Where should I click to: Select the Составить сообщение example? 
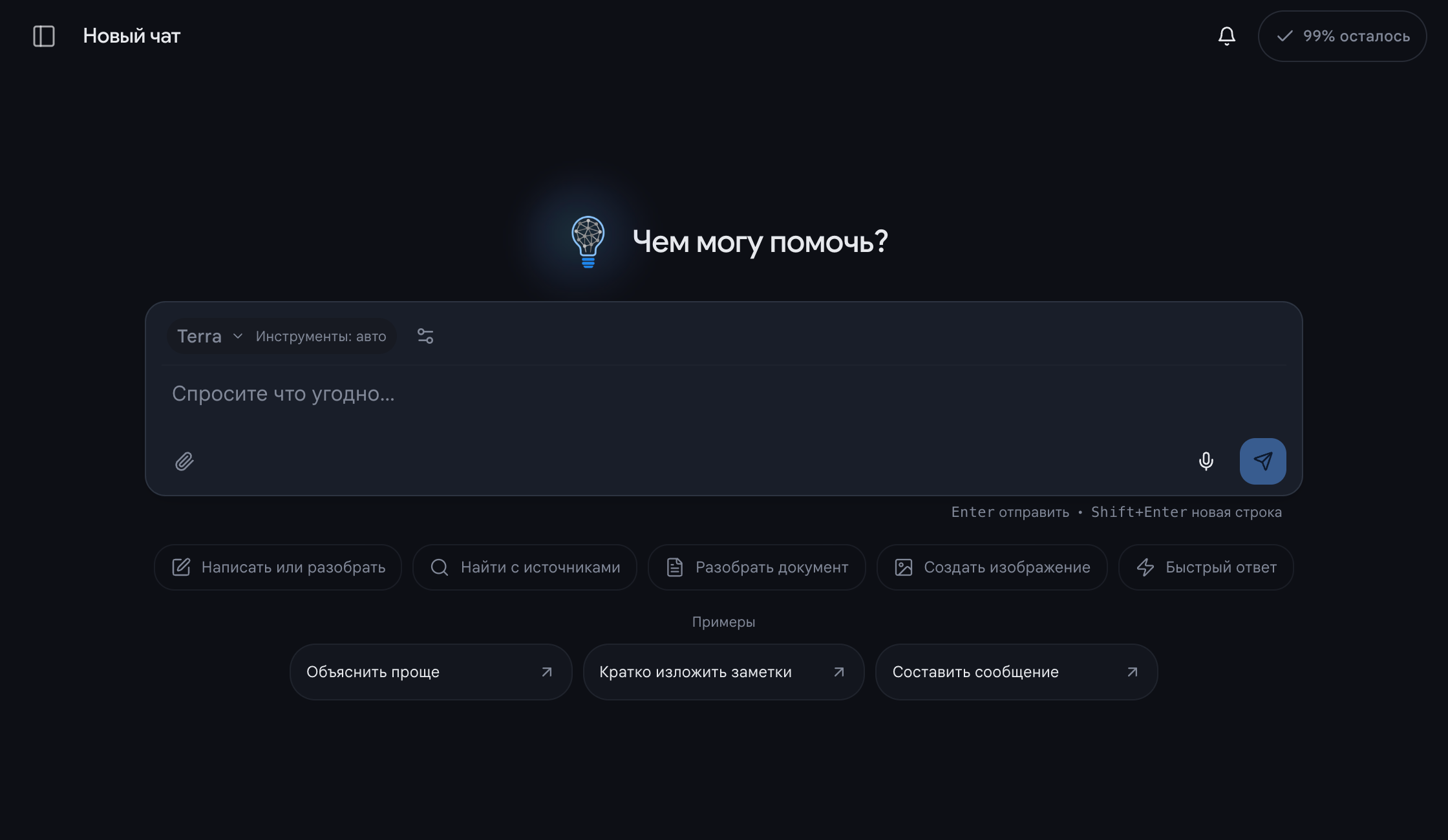coord(1016,672)
